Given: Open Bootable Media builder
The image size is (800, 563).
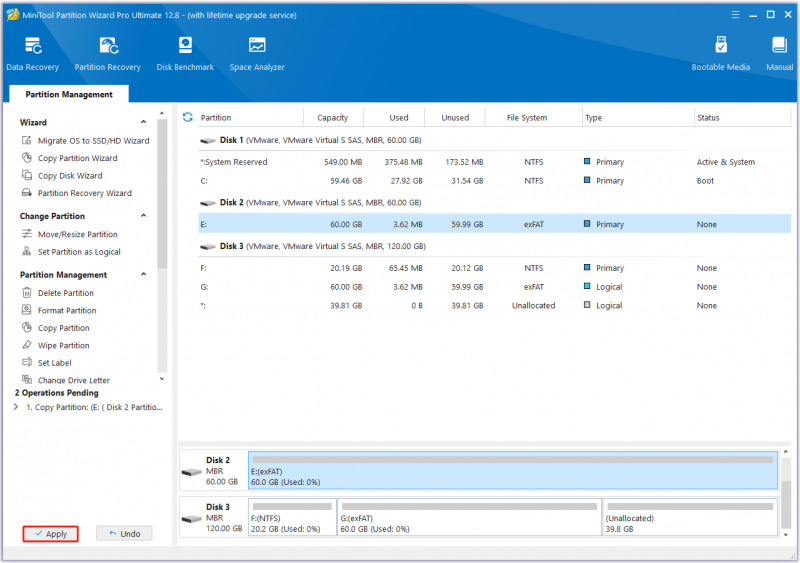Looking at the screenshot, I should click(720, 54).
